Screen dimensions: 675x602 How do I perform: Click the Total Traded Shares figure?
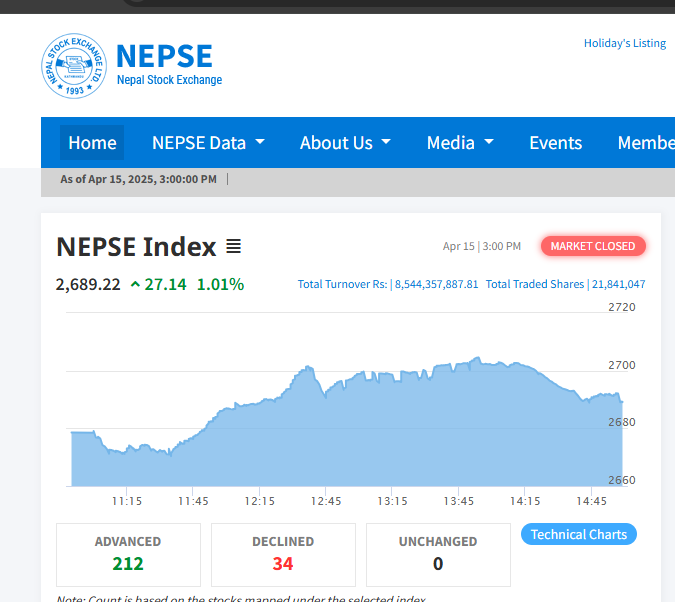pos(618,285)
